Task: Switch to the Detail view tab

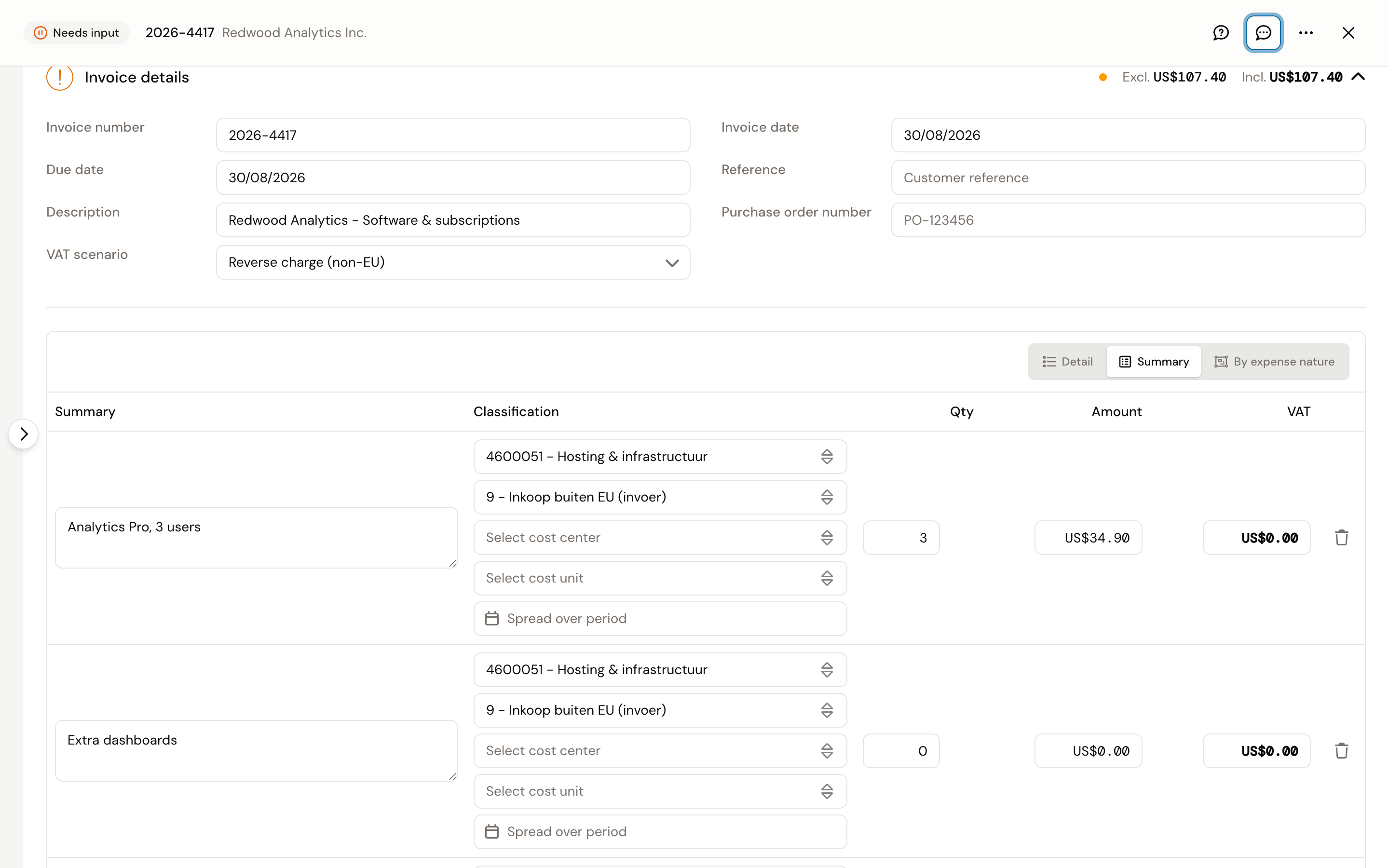Action: click(x=1068, y=362)
